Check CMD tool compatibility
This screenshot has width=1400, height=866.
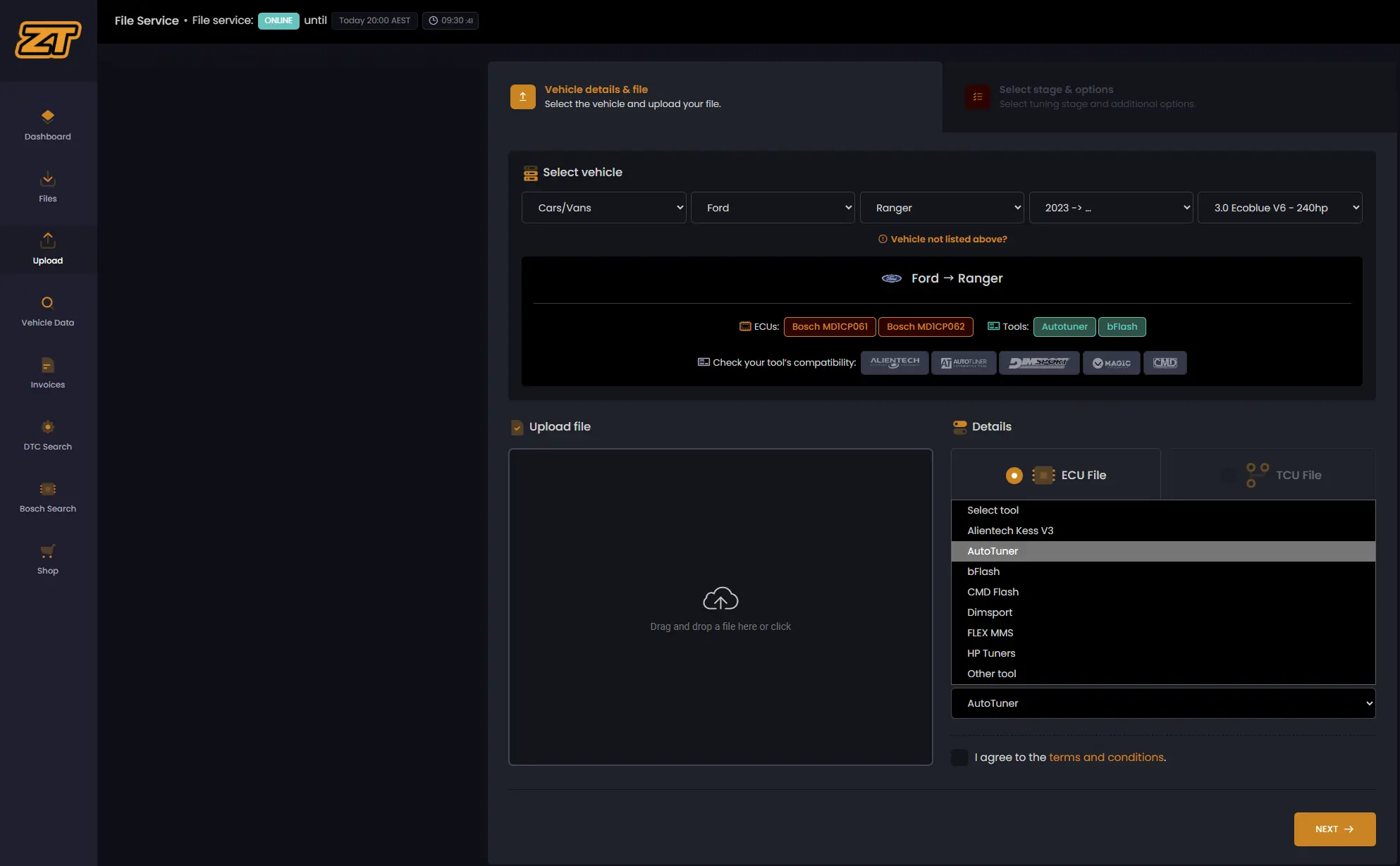pyautogui.click(x=1165, y=362)
